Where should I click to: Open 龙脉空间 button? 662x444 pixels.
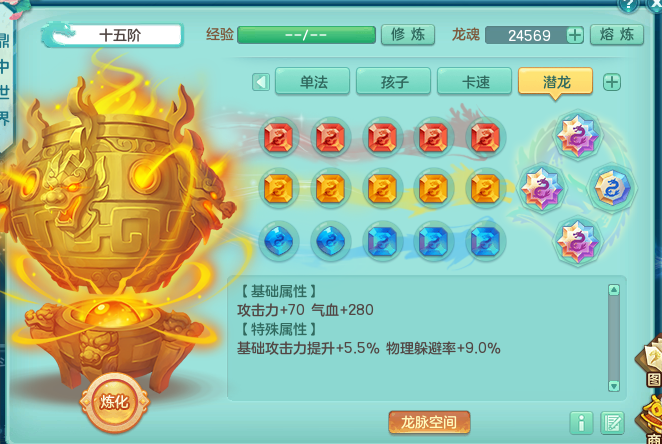429,422
